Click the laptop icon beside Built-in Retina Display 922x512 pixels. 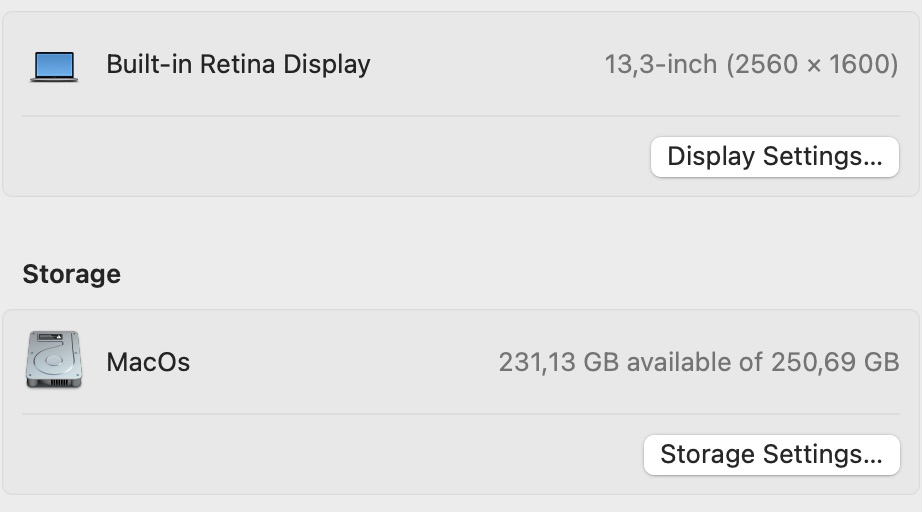pos(54,66)
